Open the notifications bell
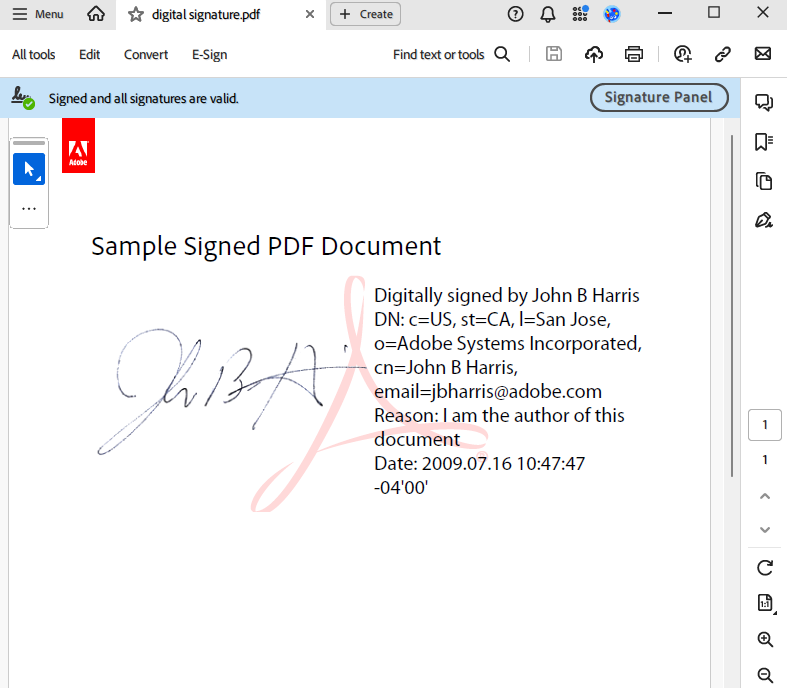The height and width of the screenshot is (688, 787). click(548, 14)
